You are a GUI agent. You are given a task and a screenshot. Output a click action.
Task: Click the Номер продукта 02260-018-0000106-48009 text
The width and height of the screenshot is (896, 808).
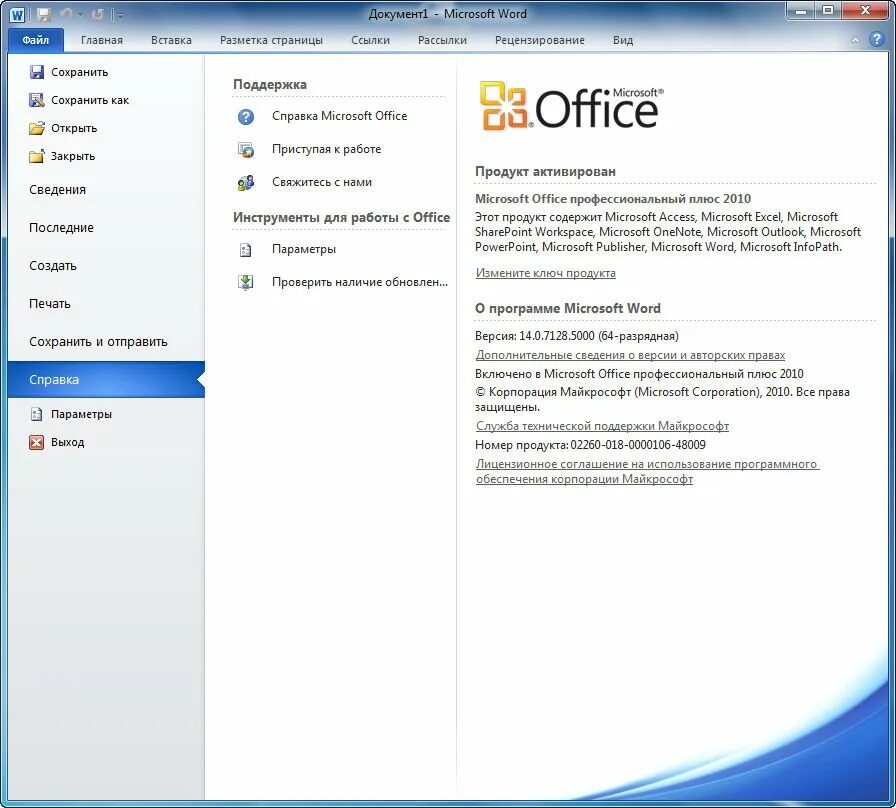coord(590,445)
